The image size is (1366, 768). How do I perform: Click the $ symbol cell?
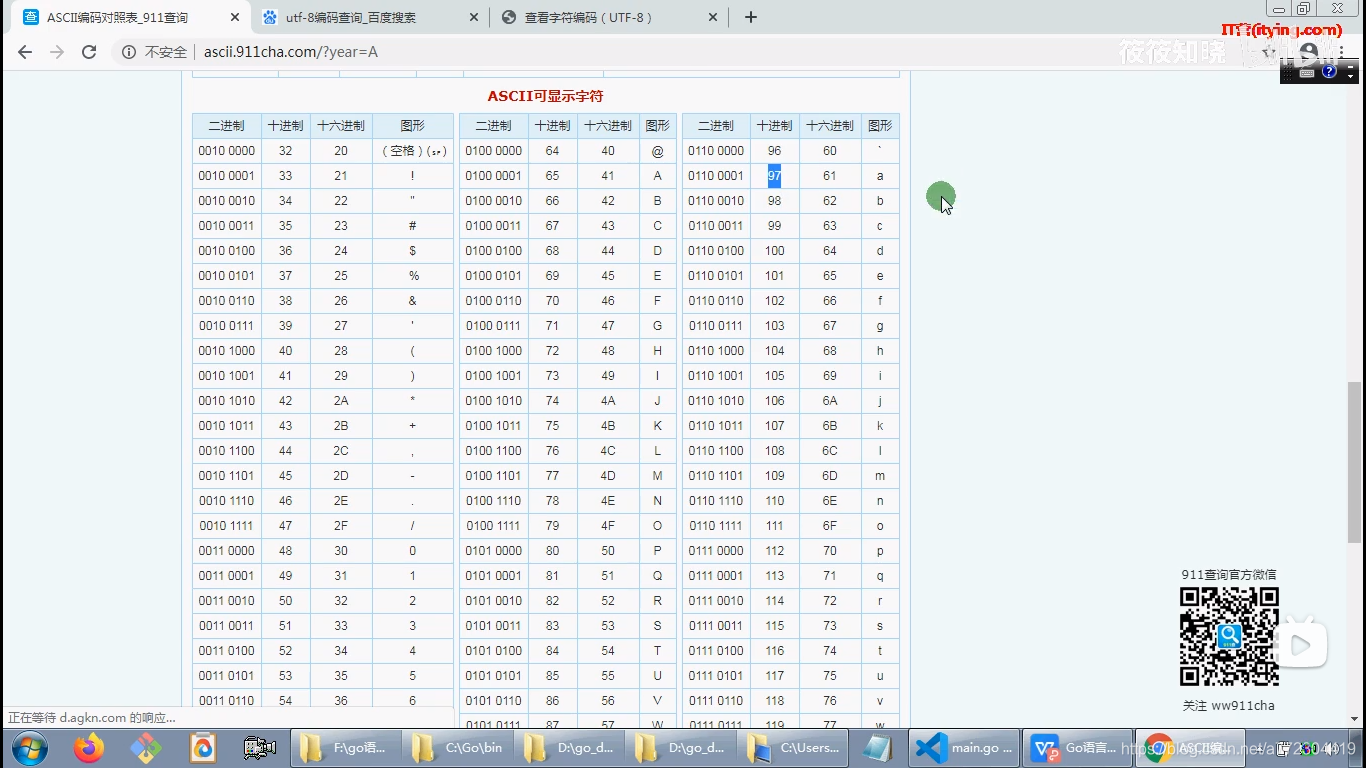413,251
